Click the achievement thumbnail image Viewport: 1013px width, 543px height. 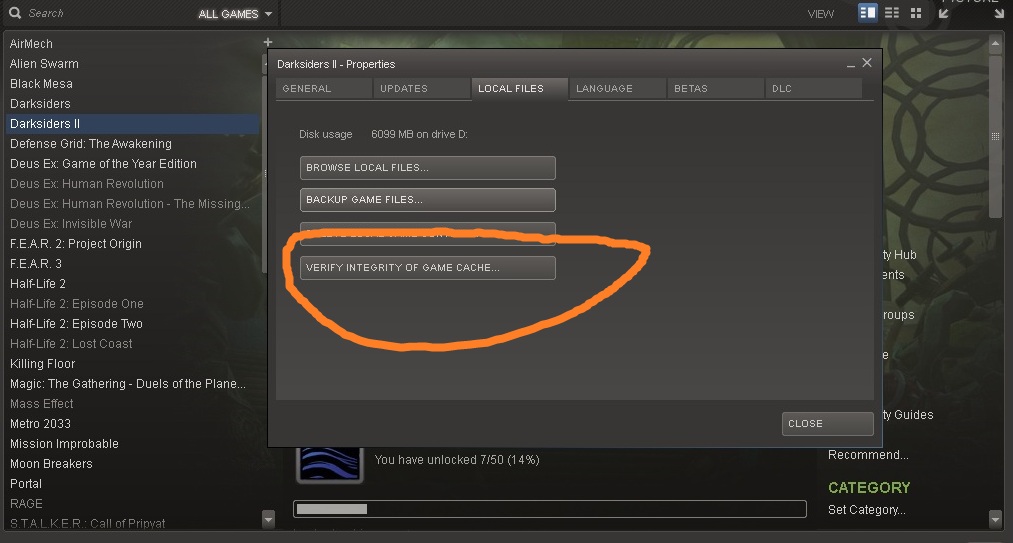coord(329,464)
